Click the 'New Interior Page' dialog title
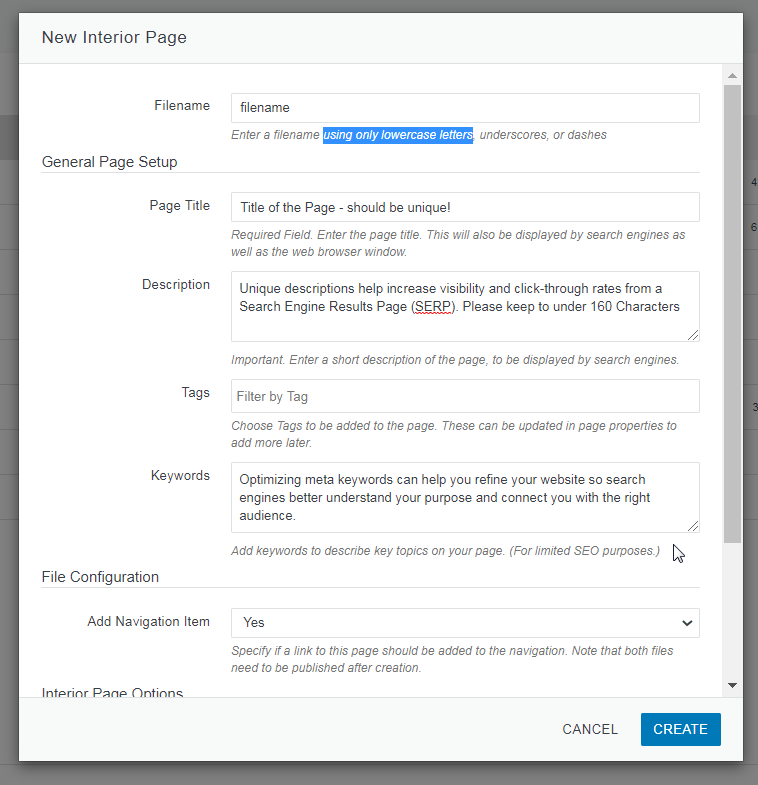The width and height of the screenshot is (758, 785). click(x=114, y=38)
